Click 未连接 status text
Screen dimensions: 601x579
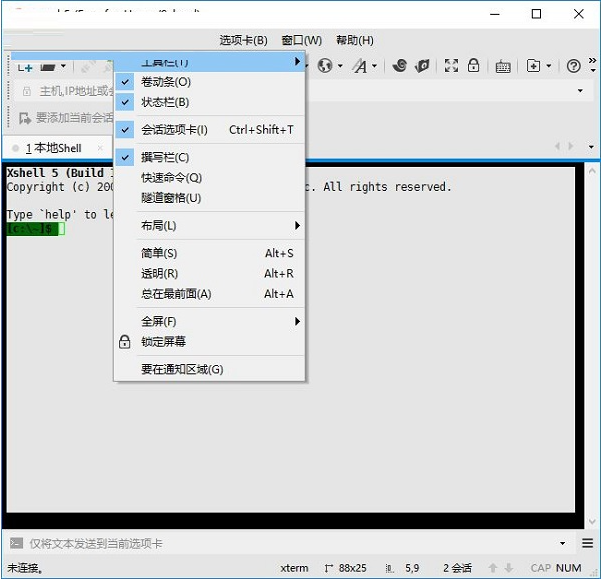tap(25, 568)
